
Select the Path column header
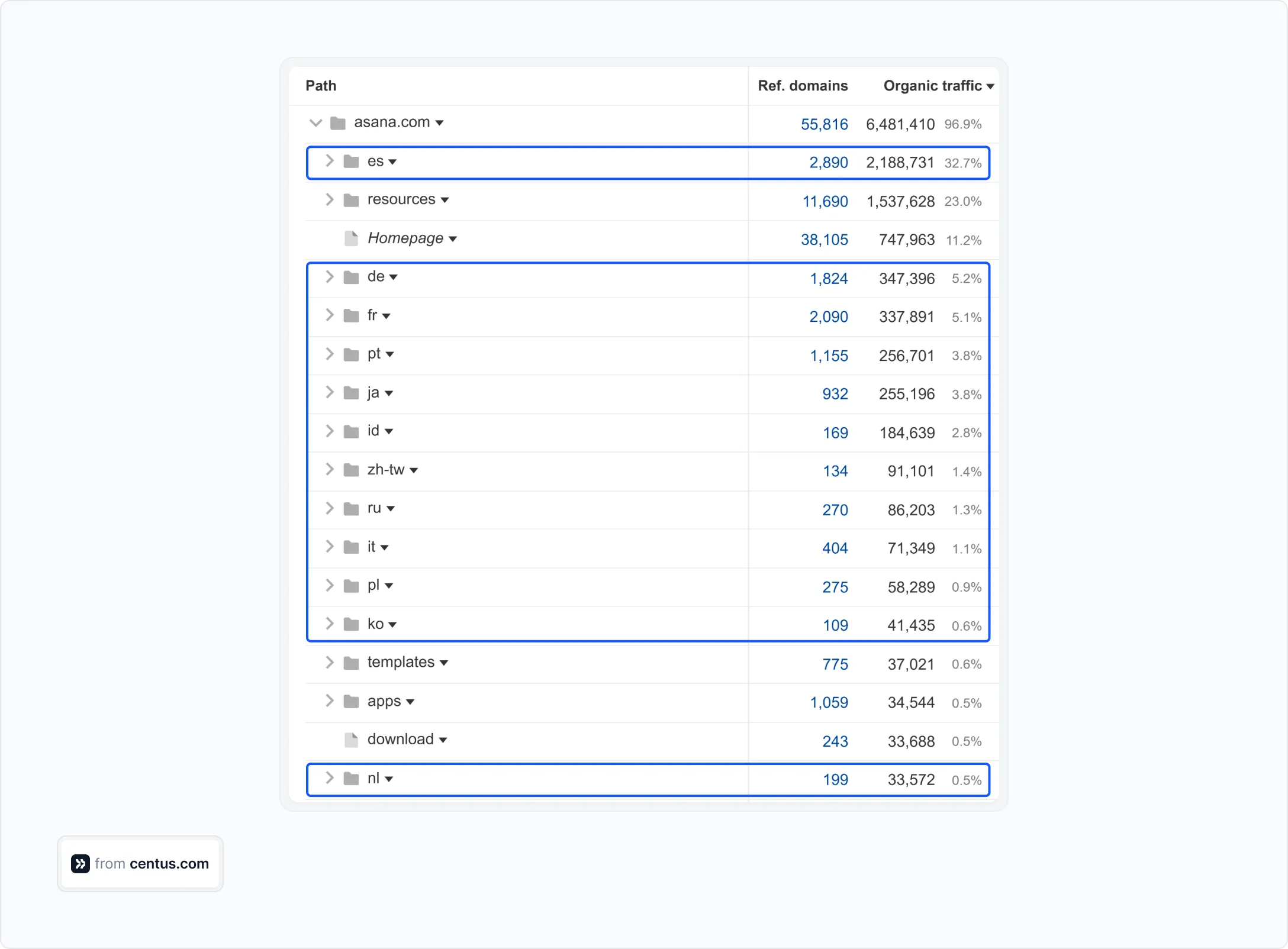point(320,86)
